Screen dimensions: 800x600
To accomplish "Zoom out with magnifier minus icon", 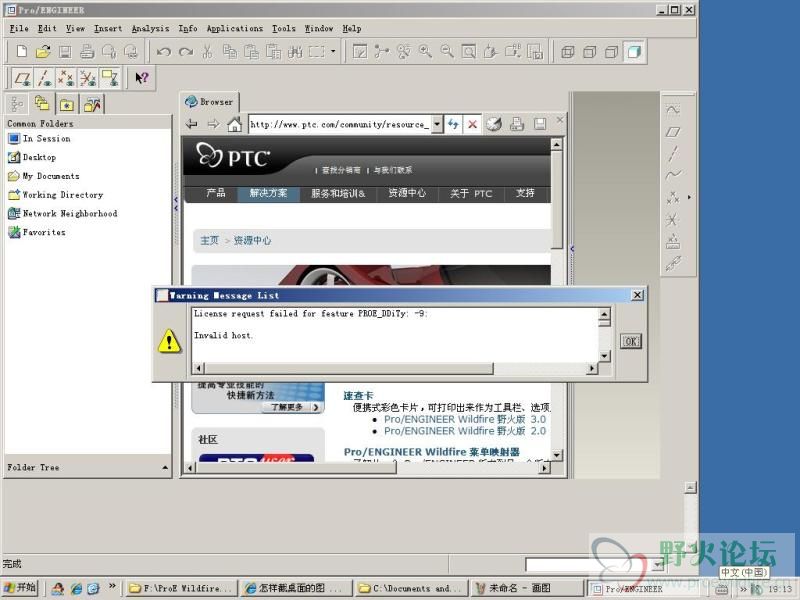I will point(447,52).
